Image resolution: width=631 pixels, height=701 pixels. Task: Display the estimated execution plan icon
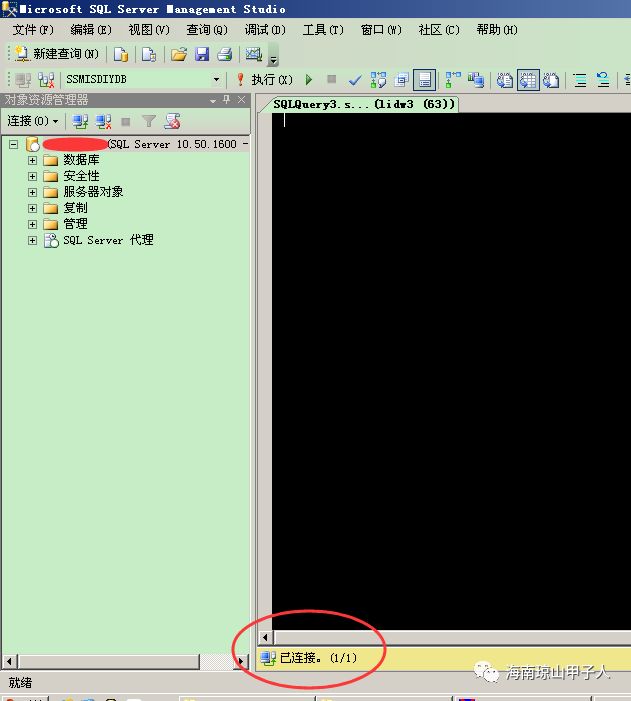click(378, 80)
